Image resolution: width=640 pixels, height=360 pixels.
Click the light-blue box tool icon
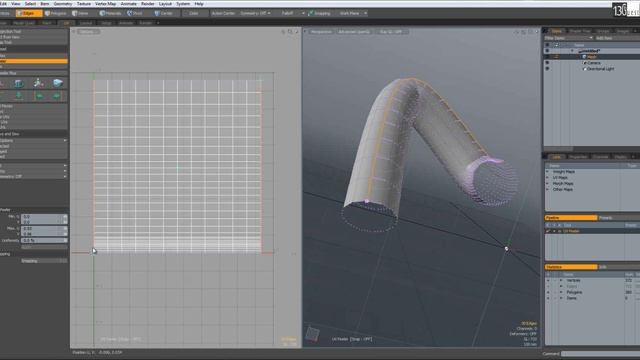58,83
